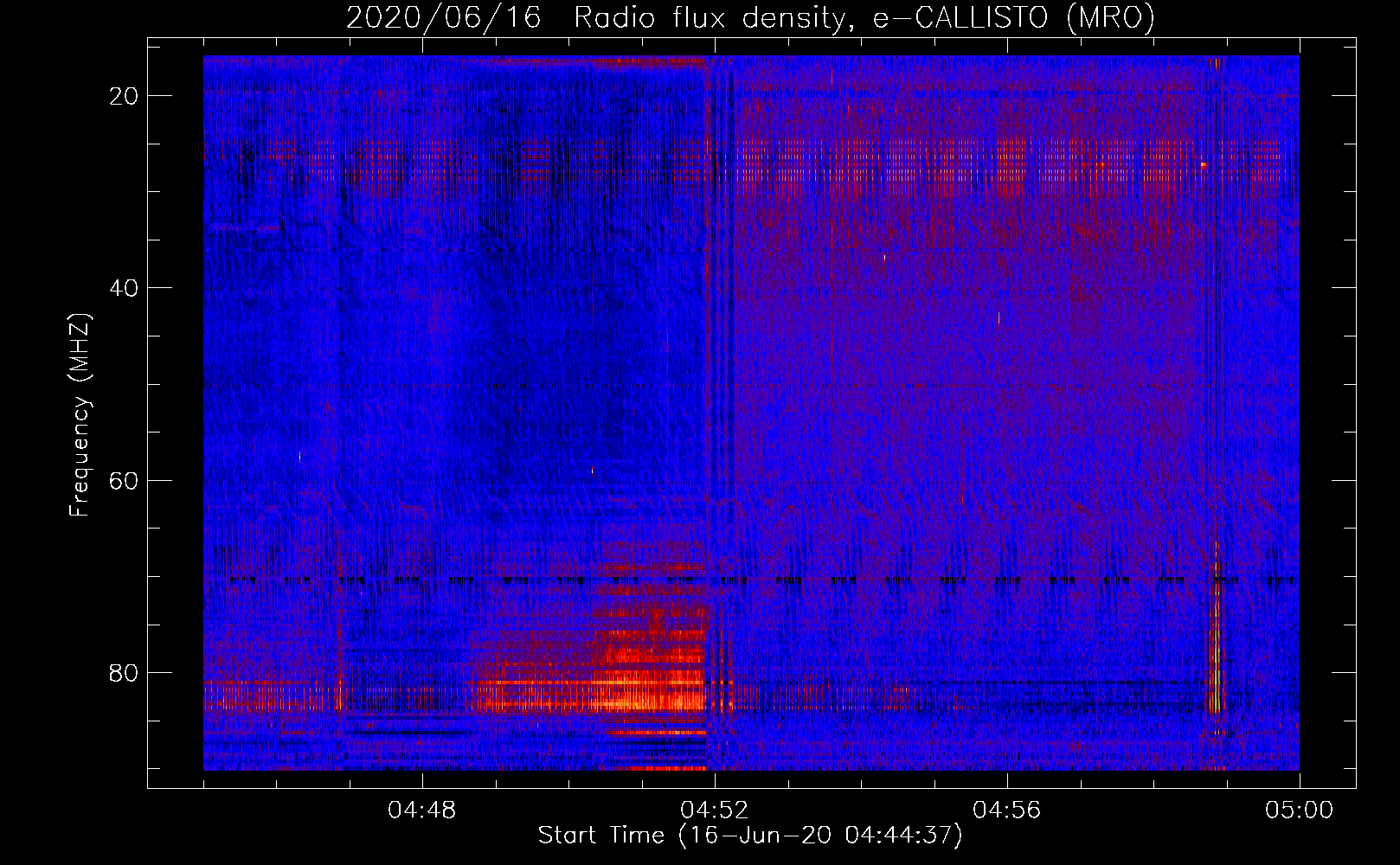The image size is (1400, 865).
Task: Click the 40 frequency tick label
Action: click(x=124, y=288)
